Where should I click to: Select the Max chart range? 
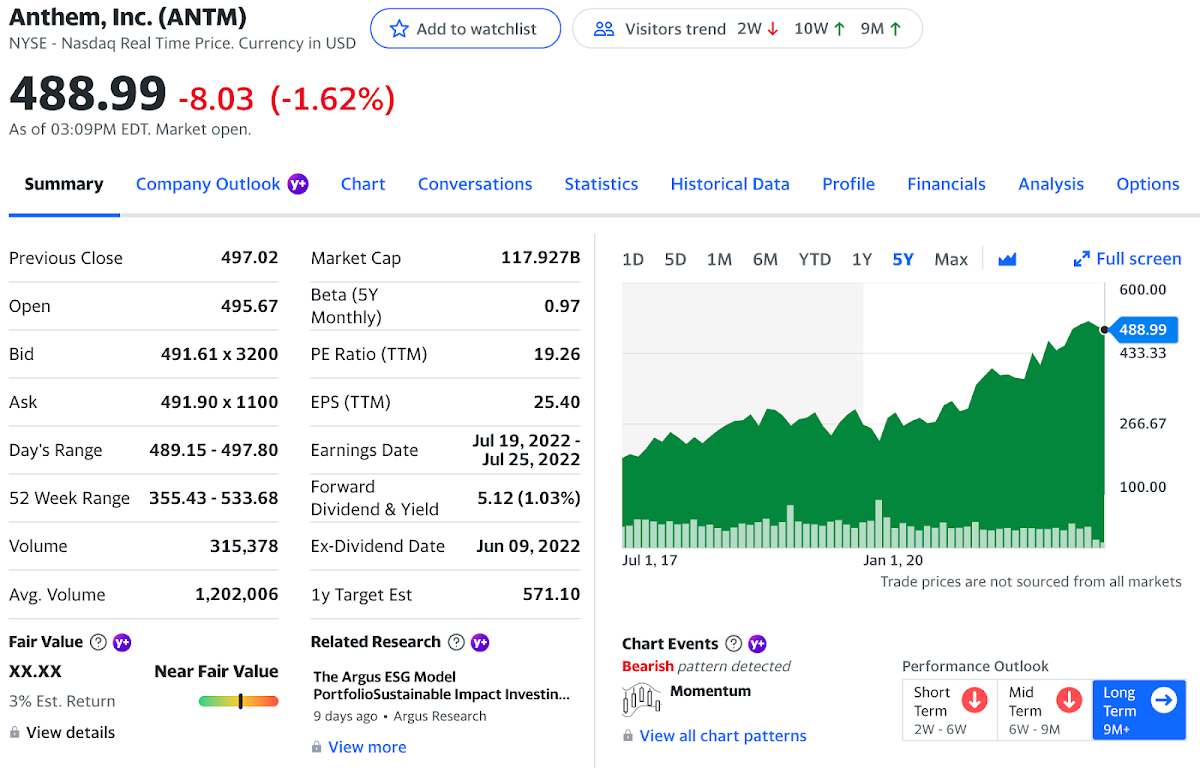point(951,259)
